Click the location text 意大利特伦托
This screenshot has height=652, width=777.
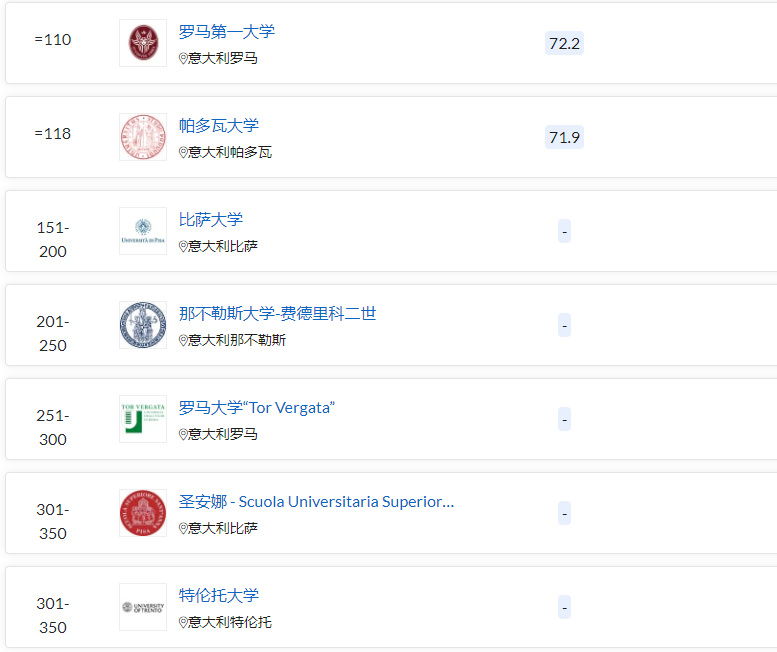pos(230,622)
